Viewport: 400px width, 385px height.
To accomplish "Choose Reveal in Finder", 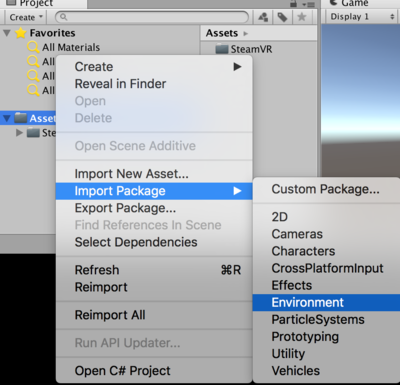I will coord(120,84).
